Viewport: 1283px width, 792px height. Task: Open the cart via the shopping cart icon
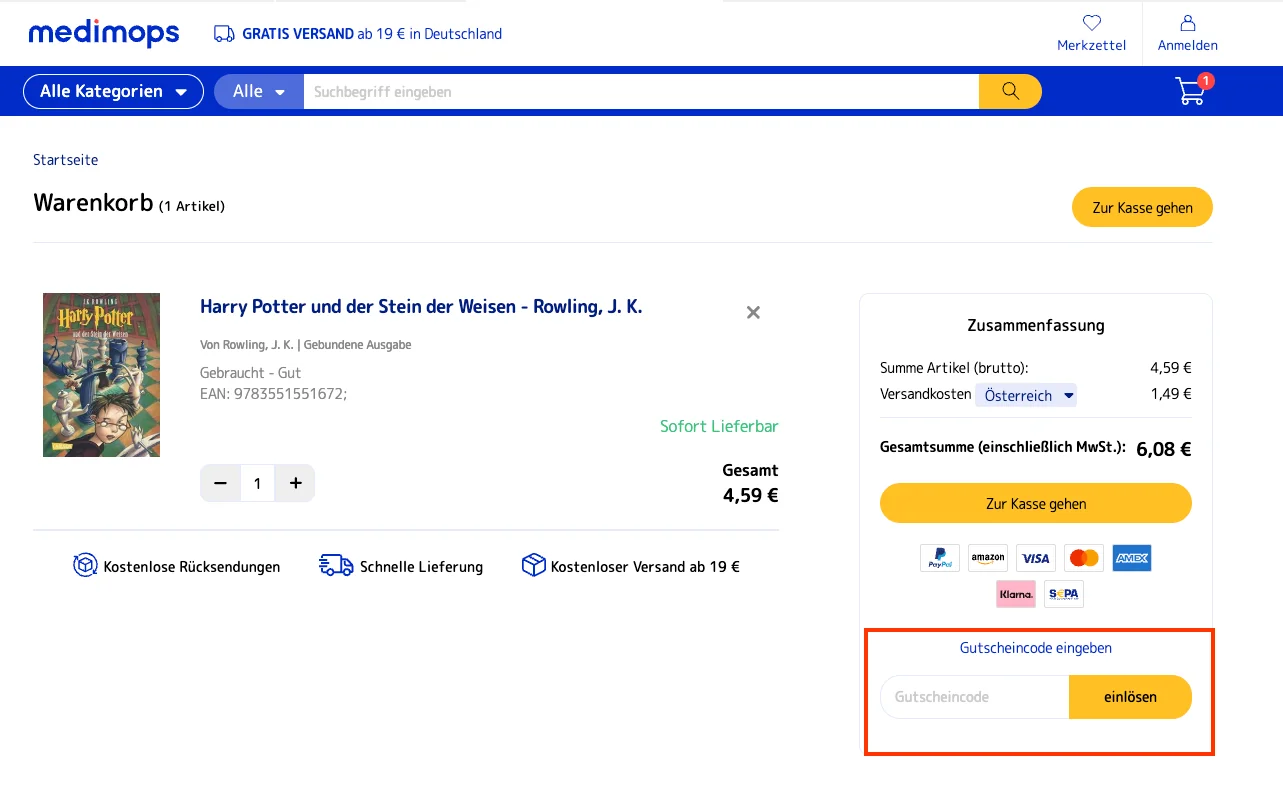coord(1190,90)
